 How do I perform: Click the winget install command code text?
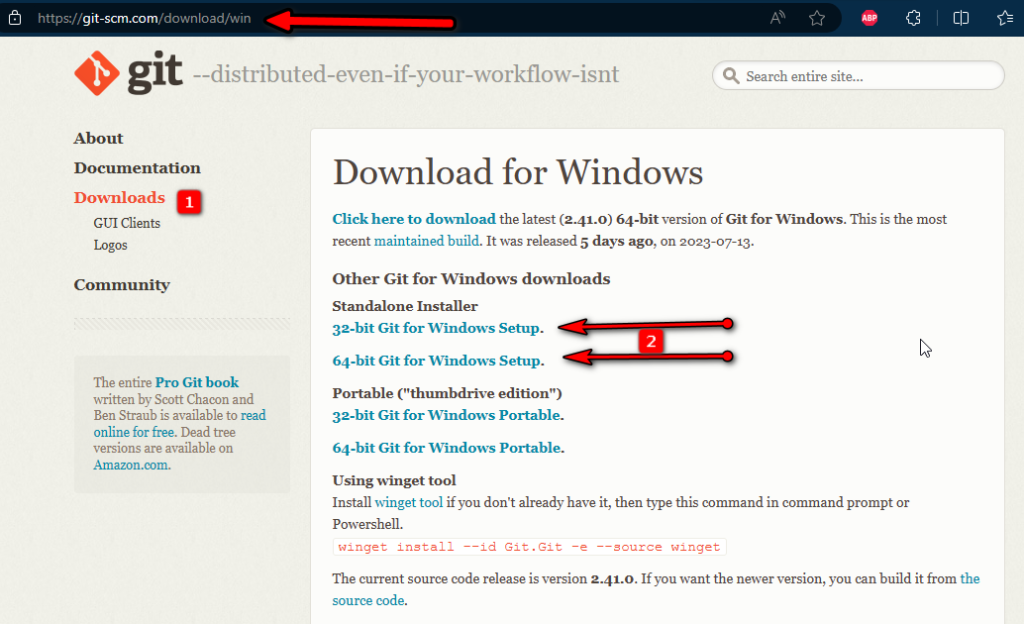[x=529, y=547]
